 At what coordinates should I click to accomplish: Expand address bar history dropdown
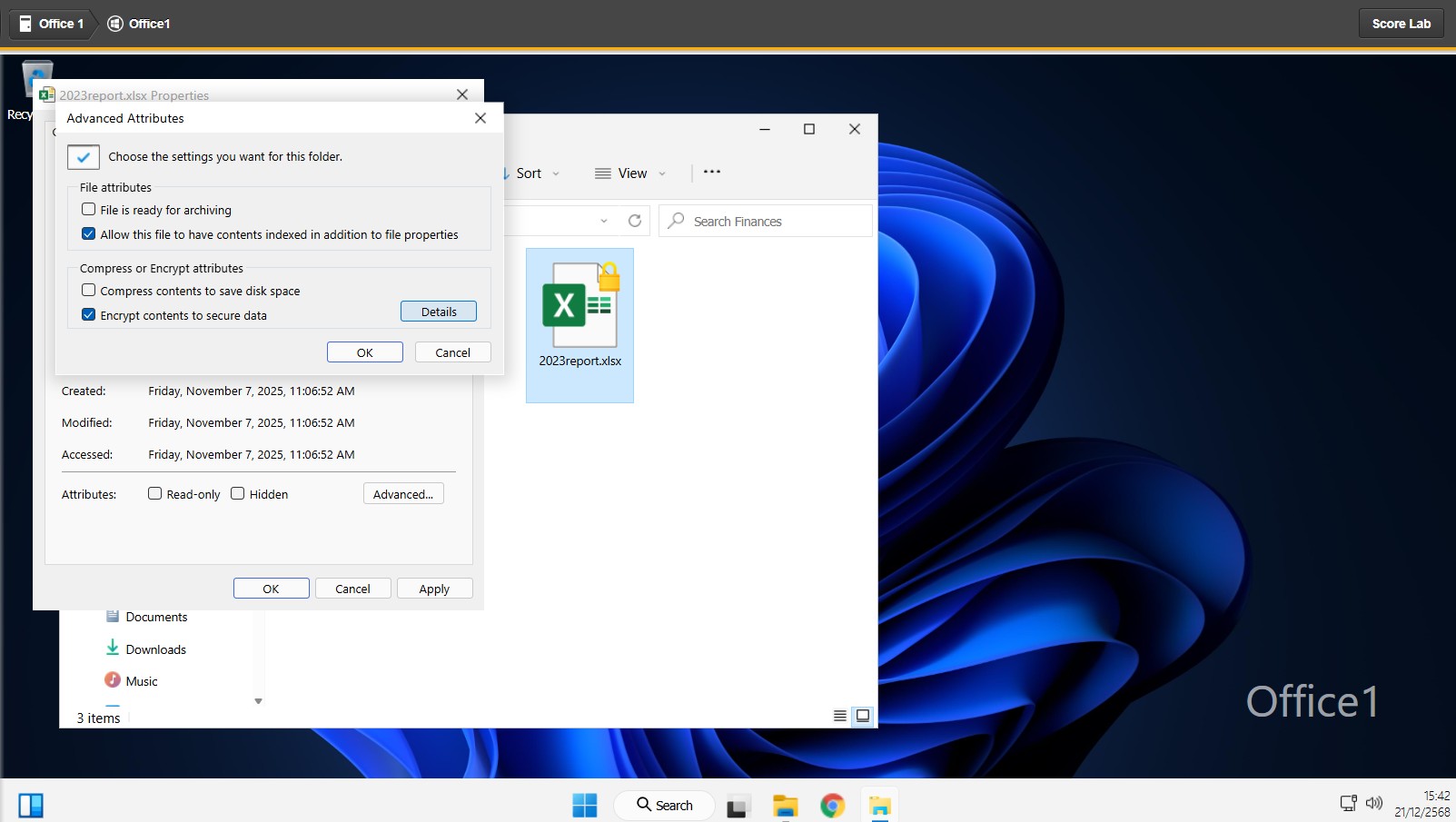coord(604,221)
